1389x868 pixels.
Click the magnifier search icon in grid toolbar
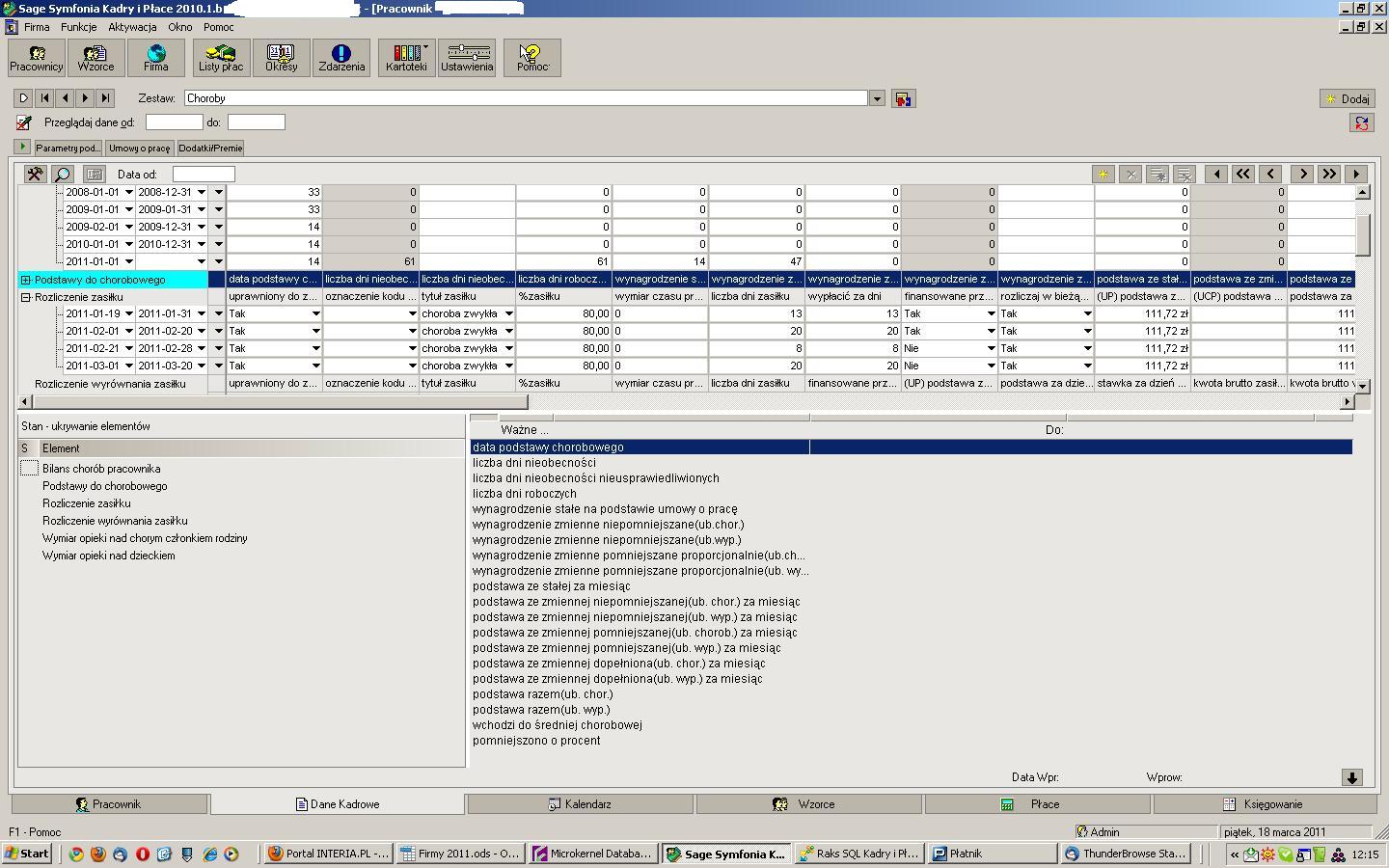pyautogui.click(x=63, y=175)
